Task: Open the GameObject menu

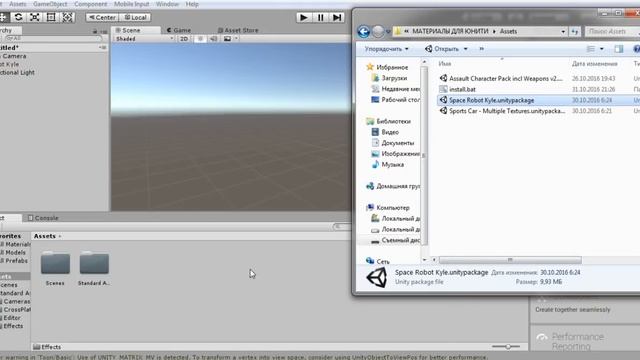Action: tap(50, 4)
